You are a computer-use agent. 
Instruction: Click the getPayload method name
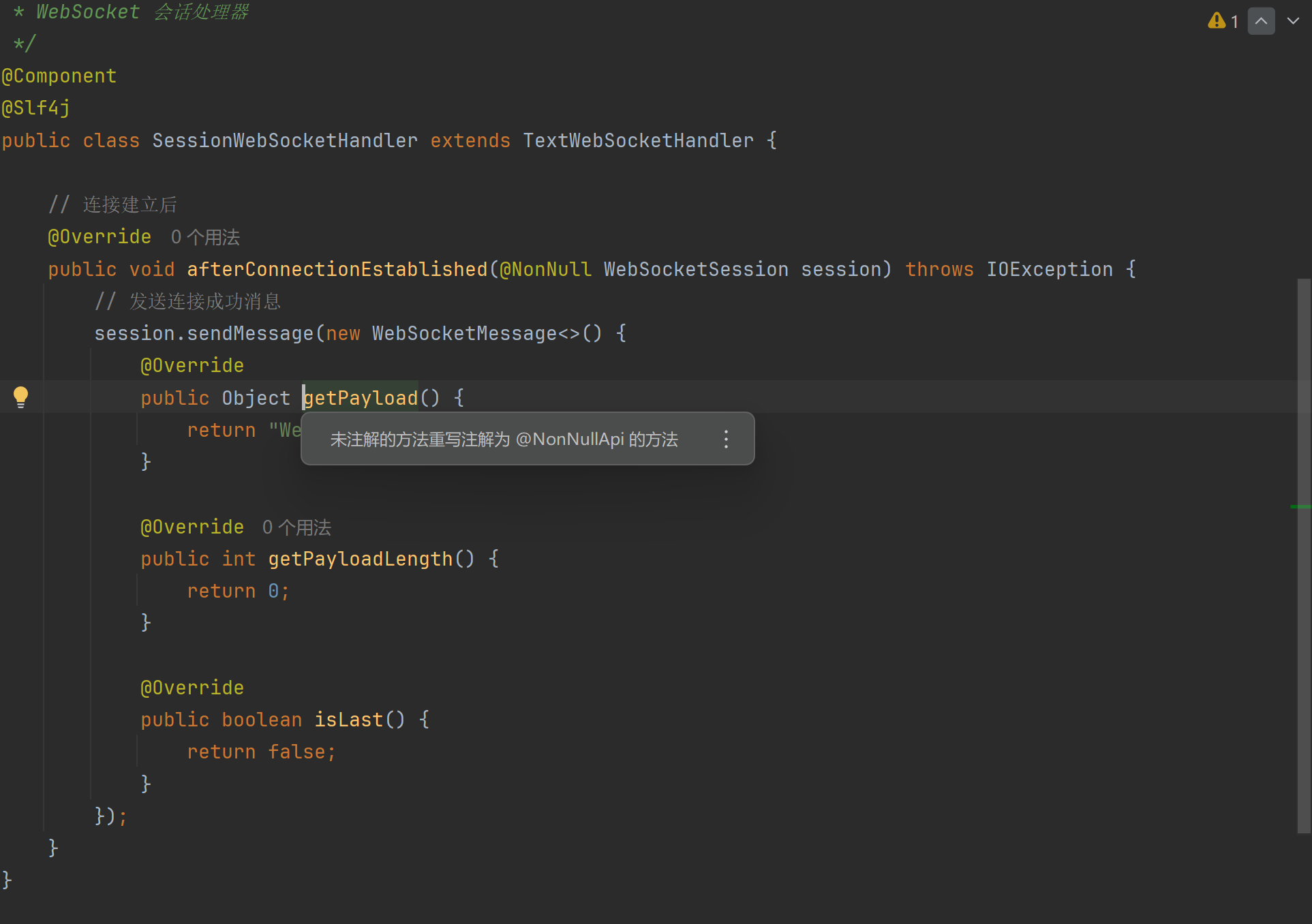click(x=361, y=398)
